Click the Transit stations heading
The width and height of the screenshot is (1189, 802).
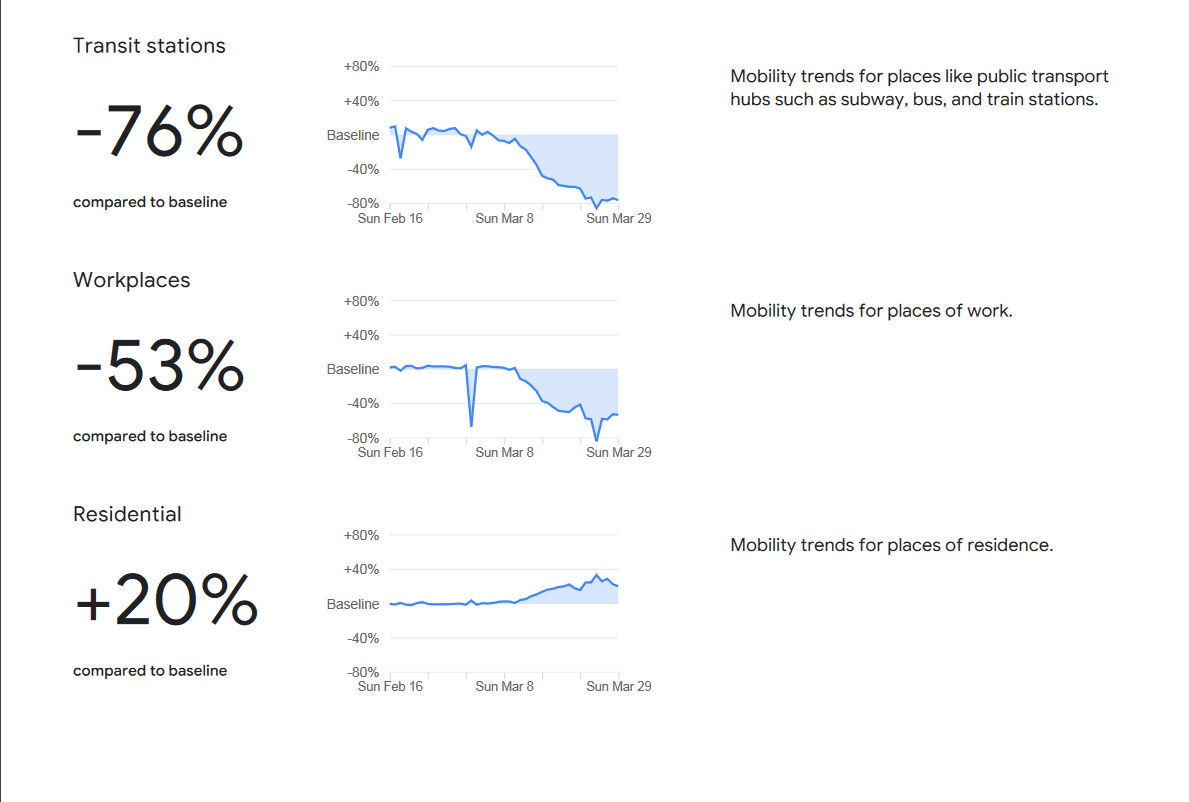149,46
